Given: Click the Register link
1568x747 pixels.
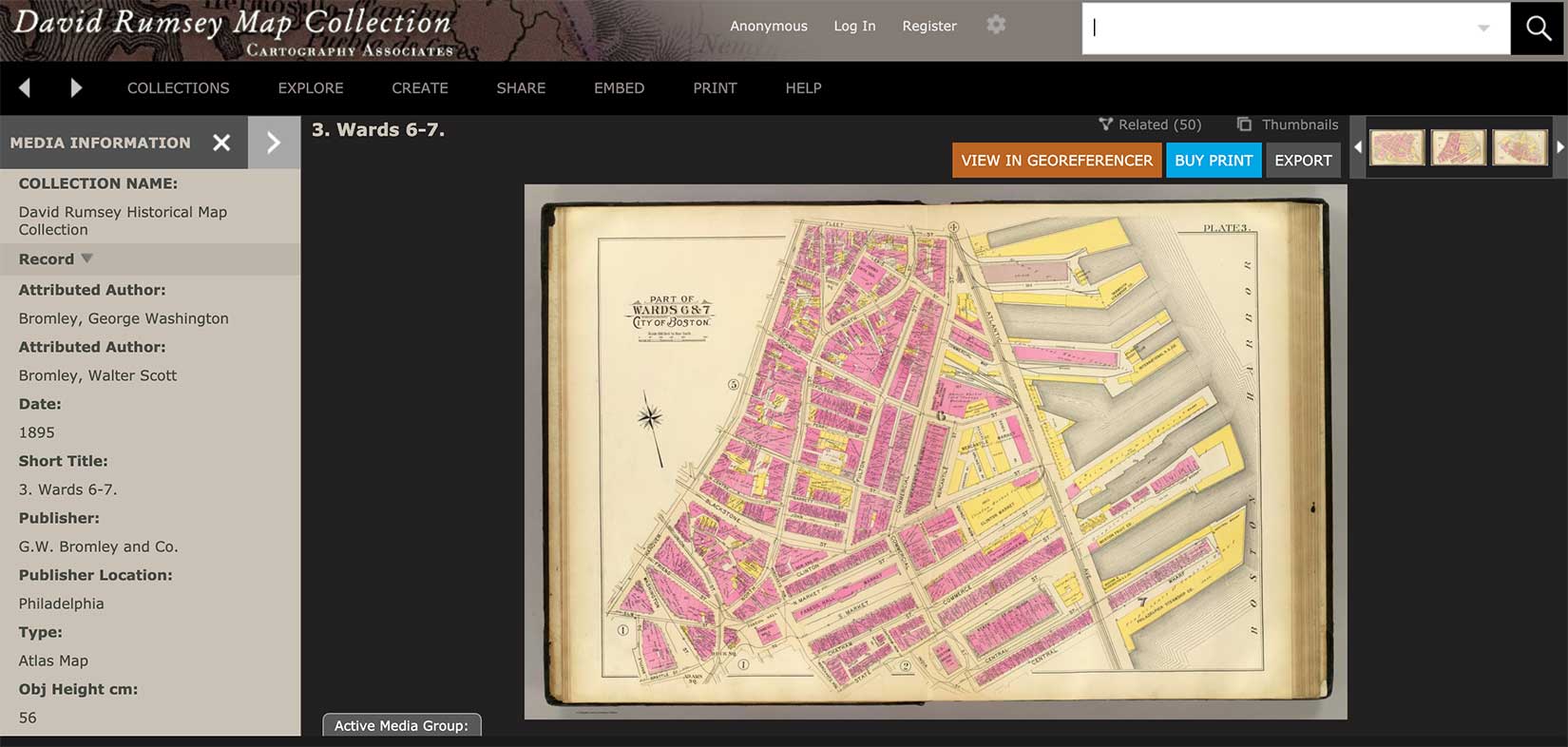Looking at the screenshot, I should [929, 27].
